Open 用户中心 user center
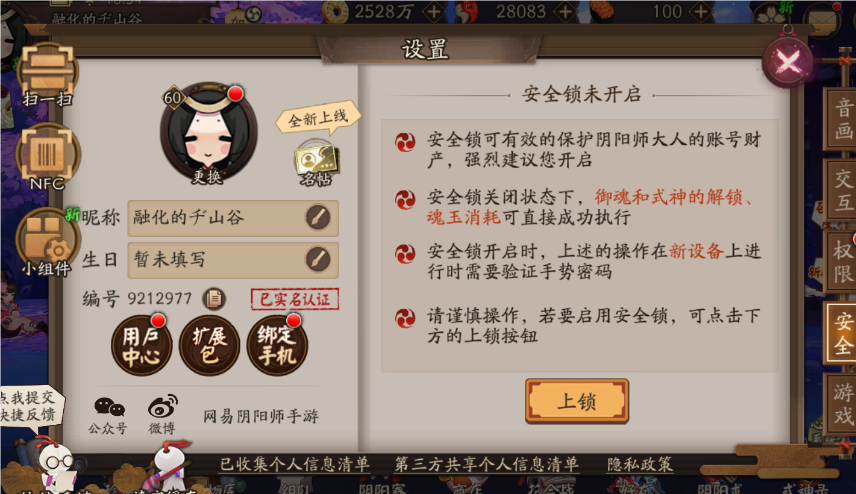 (x=141, y=346)
